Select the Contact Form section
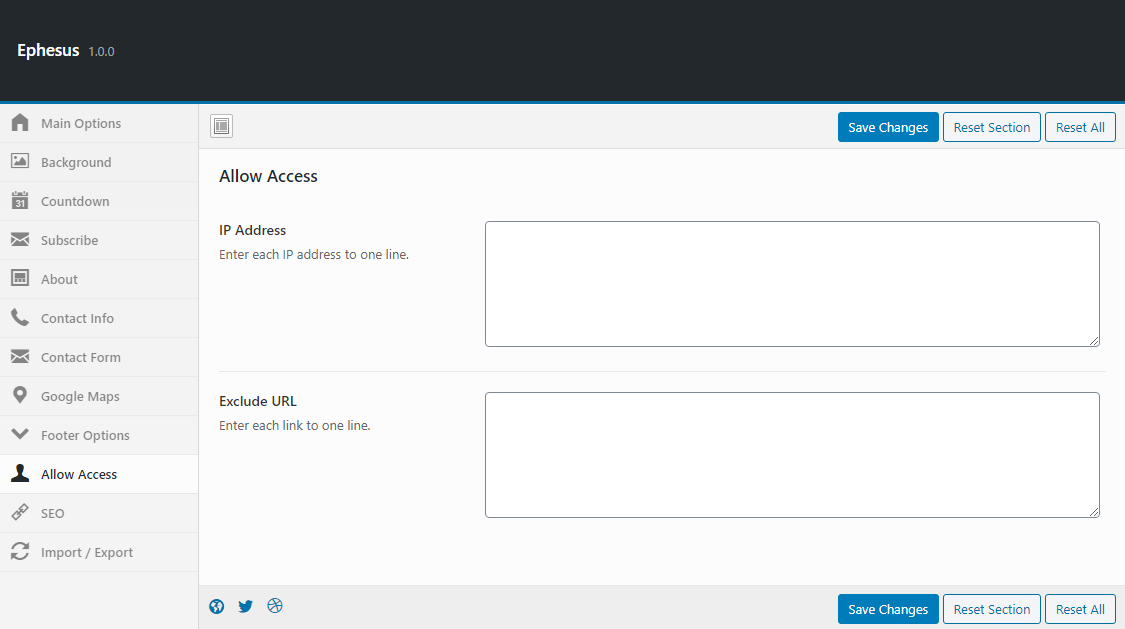 pyautogui.click(x=80, y=357)
